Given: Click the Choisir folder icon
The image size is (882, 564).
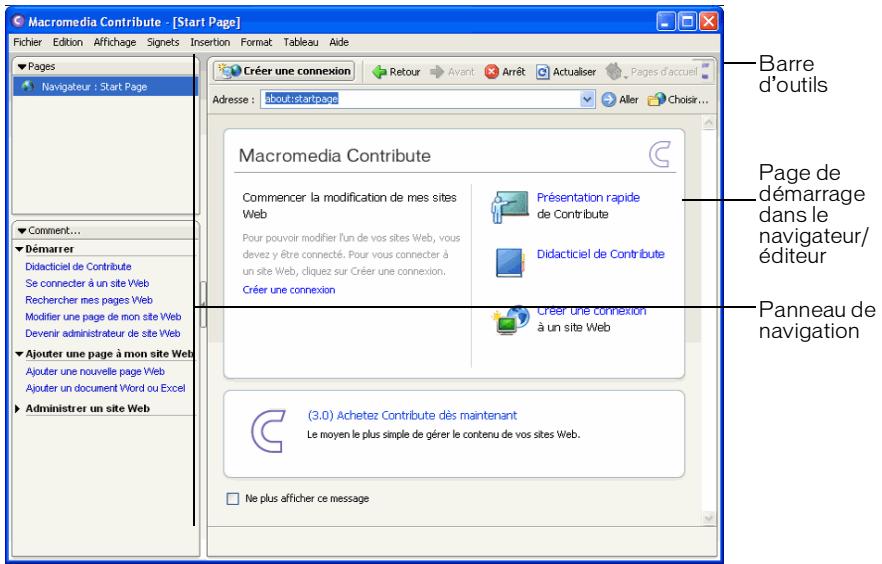Looking at the screenshot, I should point(656,100).
